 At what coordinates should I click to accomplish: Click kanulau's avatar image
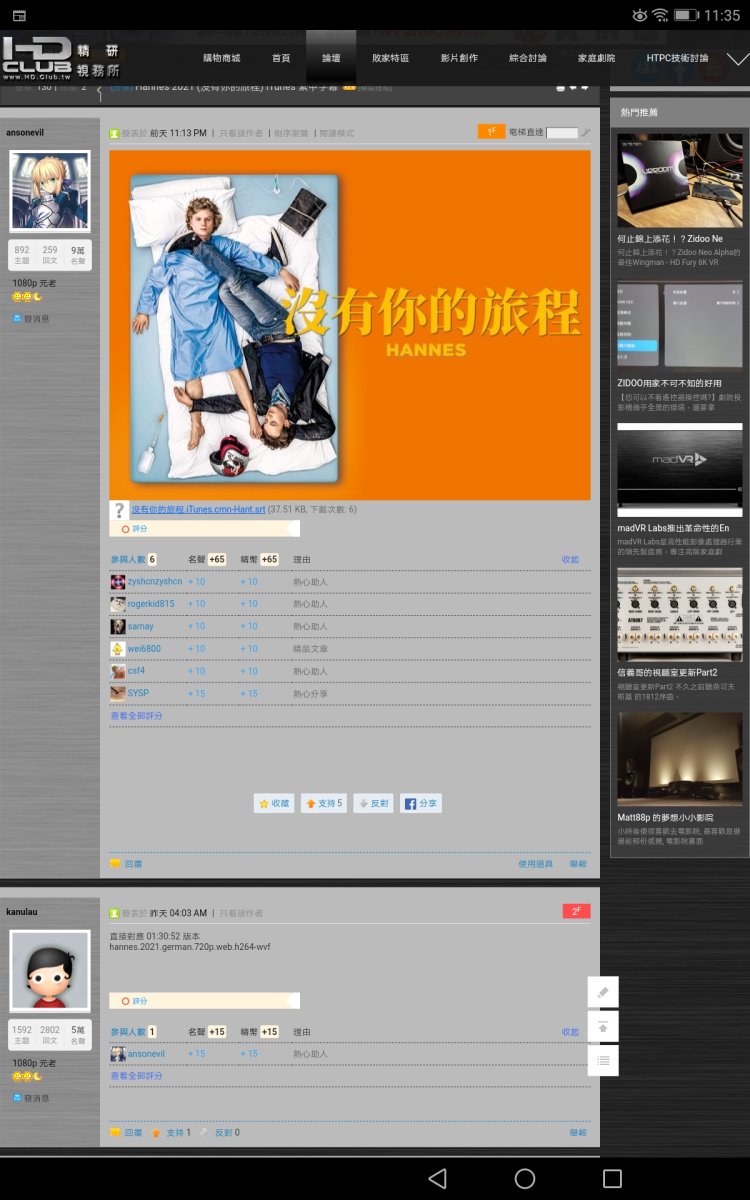[50, 971]
